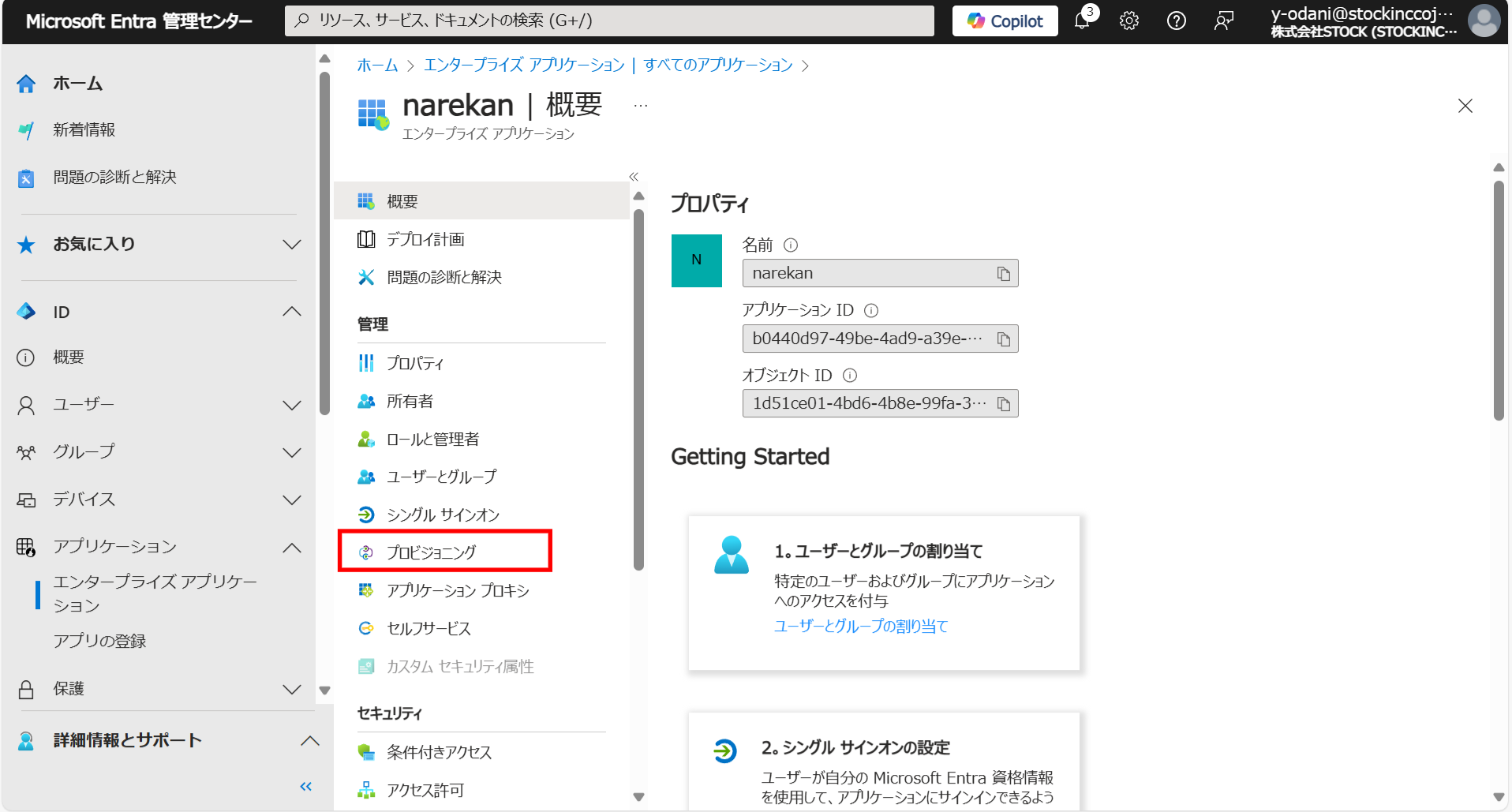Click the N application logo tile

click(696, 260)
